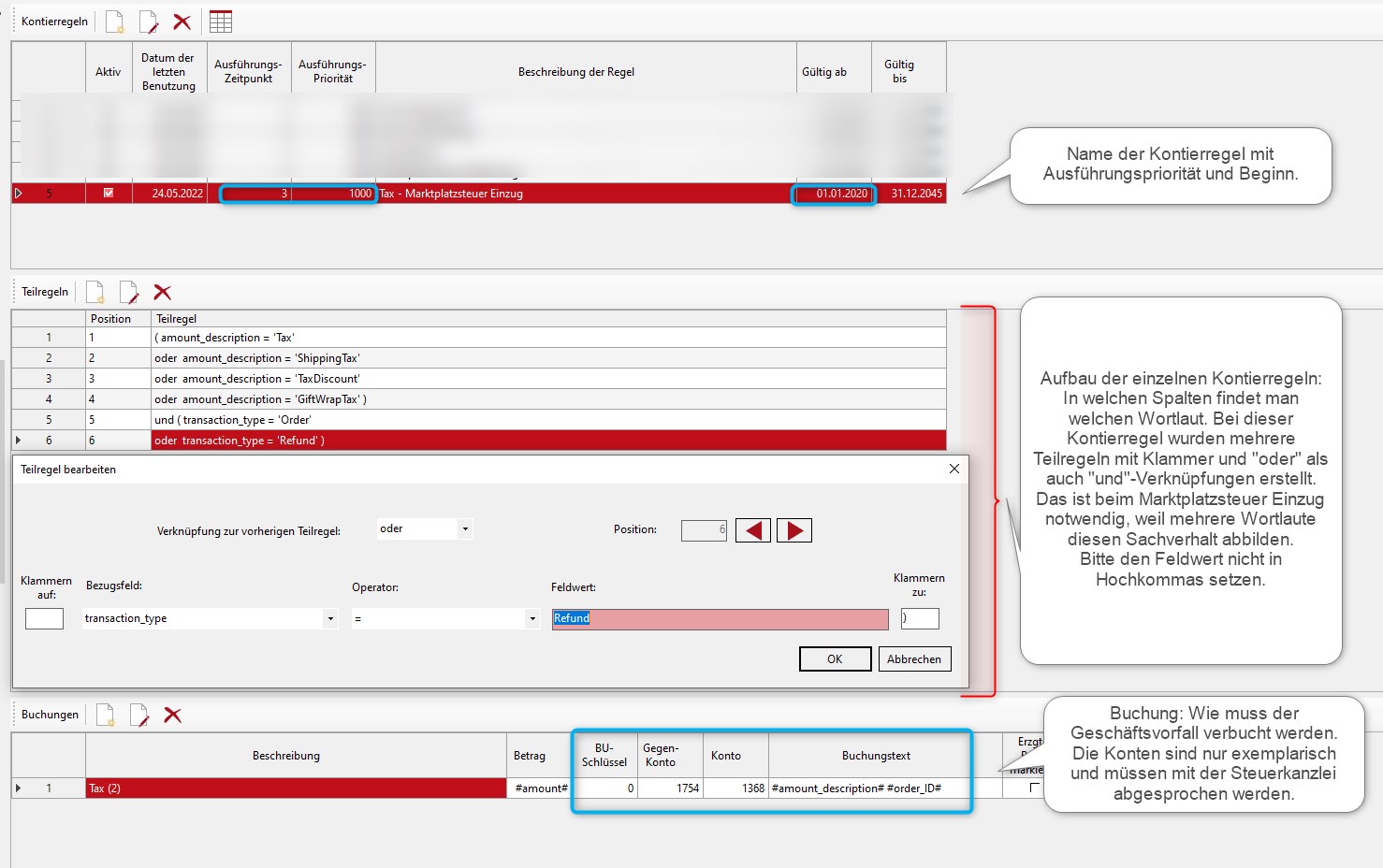The height and width of the screenshot is (868, 1383).
Task: Open table view icon in Kontierregeln toolbar
Action: [221, 22]
